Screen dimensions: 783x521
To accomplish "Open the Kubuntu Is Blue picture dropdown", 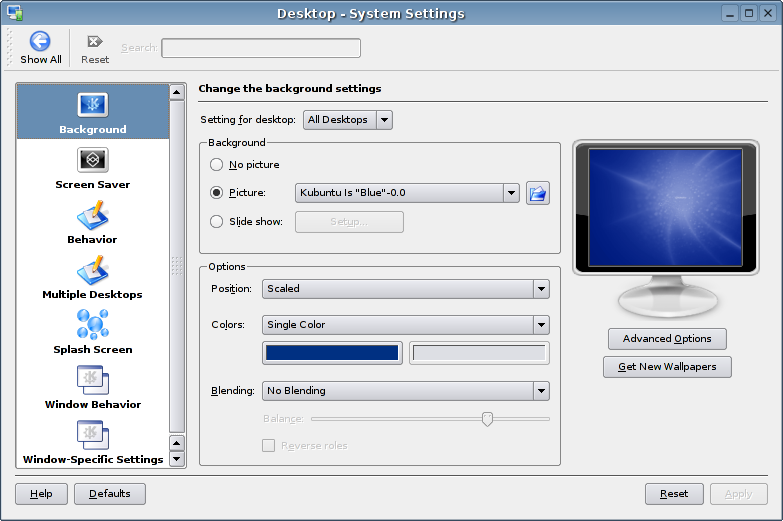I will click(x=407, y=193).
